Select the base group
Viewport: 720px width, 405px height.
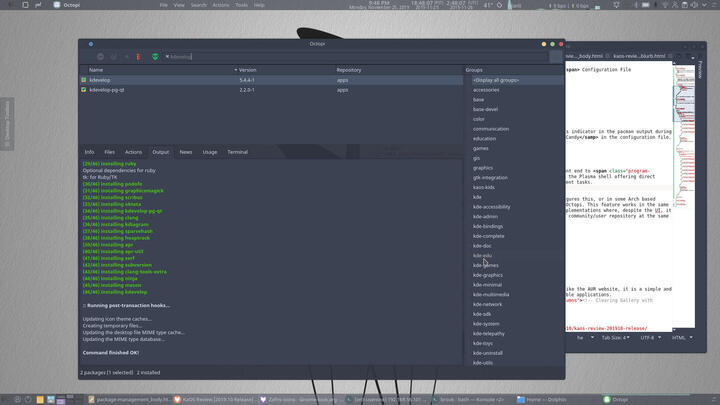[x=478, y=100]
